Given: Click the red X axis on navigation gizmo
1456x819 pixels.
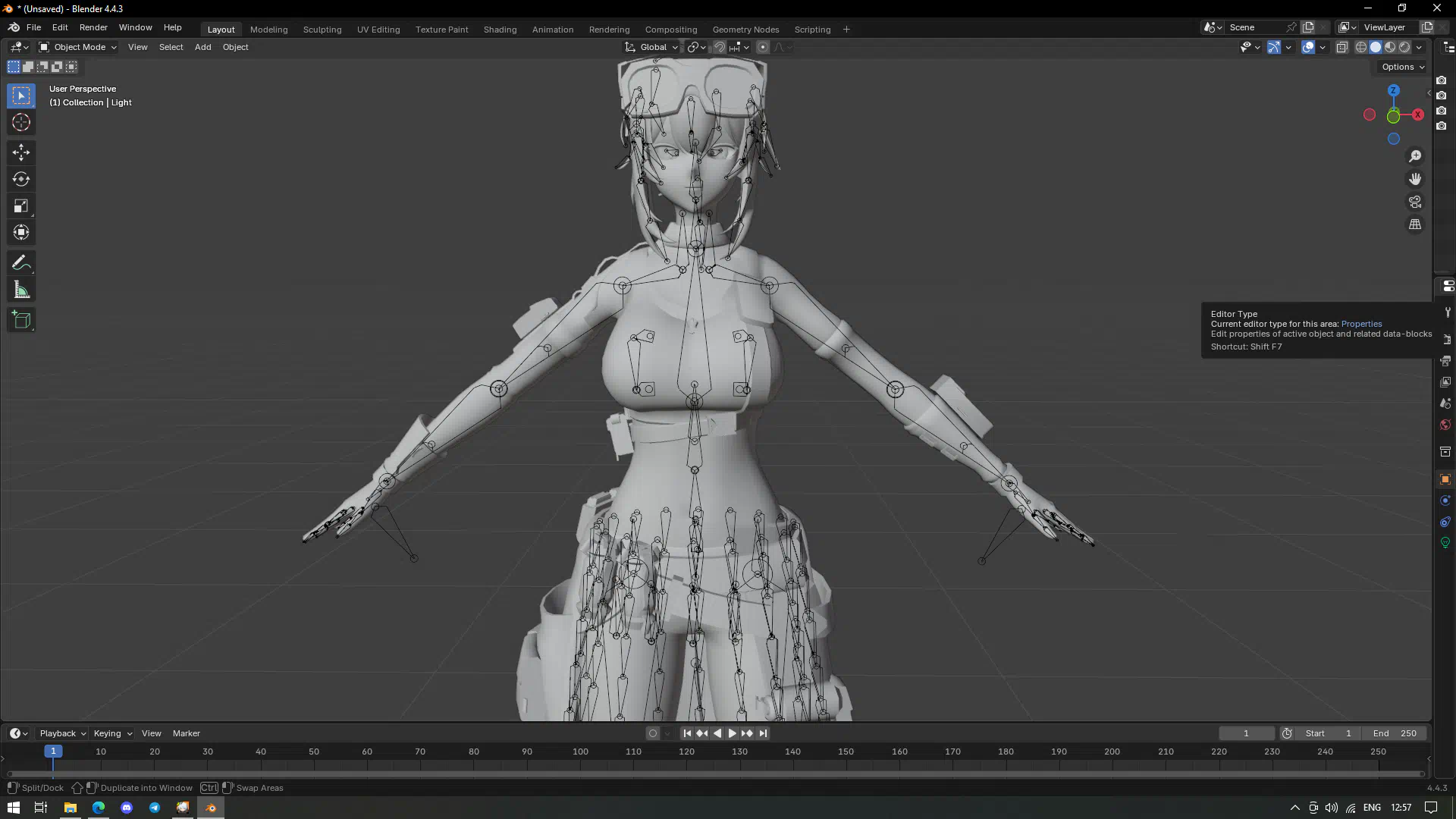Looking at the screenshot, I should (x=1417, y=115).
